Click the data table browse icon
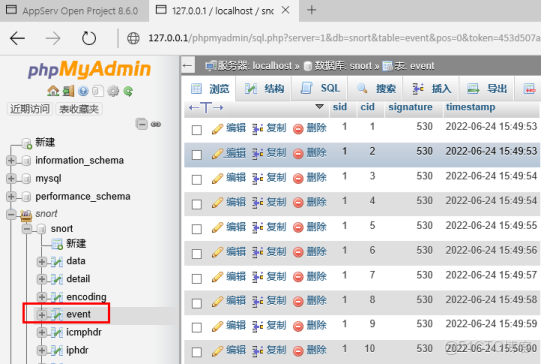Screen dimensions: 542x364 57,262
